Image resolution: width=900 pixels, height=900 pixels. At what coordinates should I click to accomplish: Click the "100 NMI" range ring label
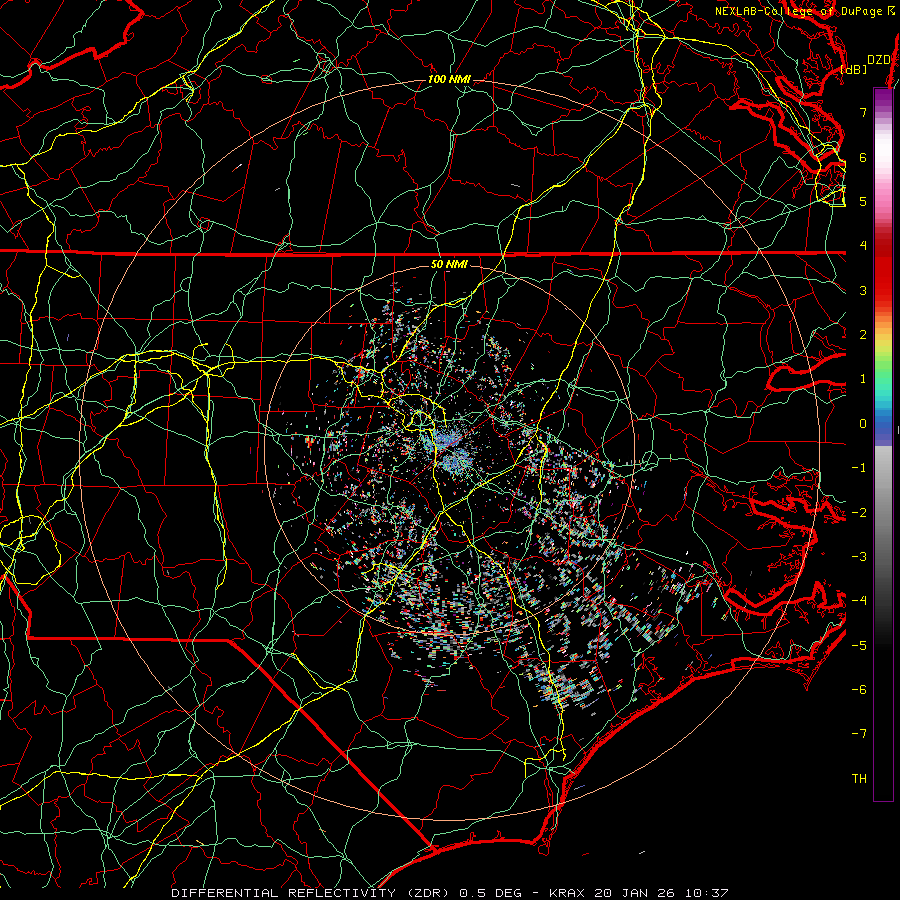[449, 79]
